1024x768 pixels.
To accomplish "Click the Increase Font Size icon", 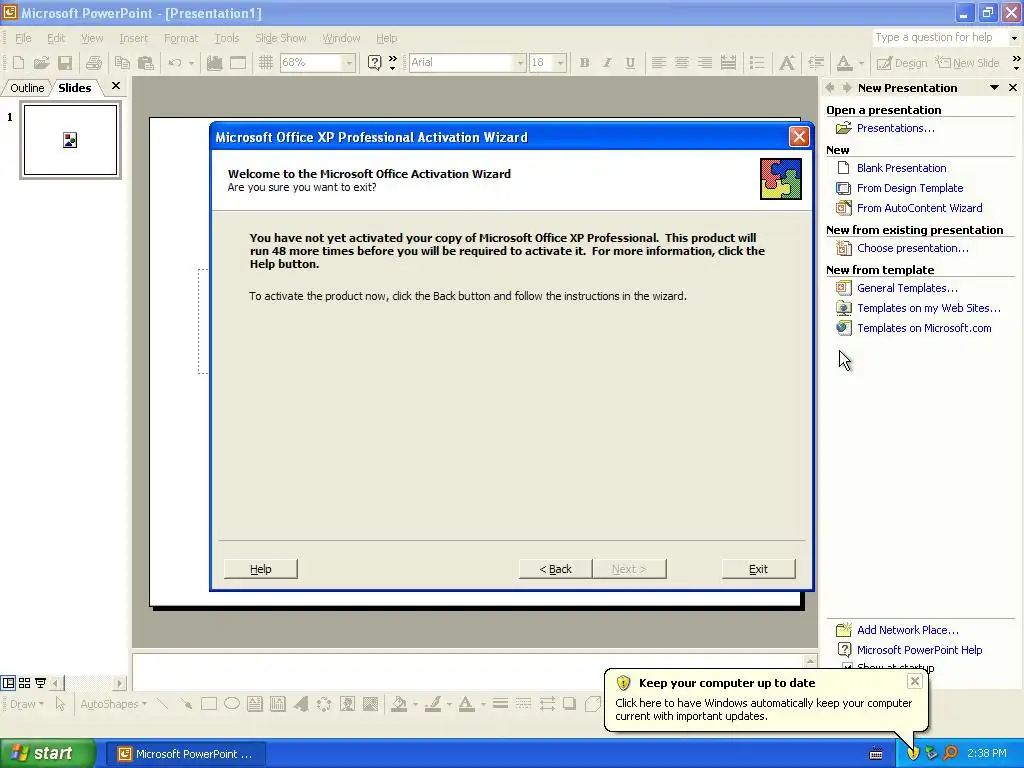I will tap(787, 63).
